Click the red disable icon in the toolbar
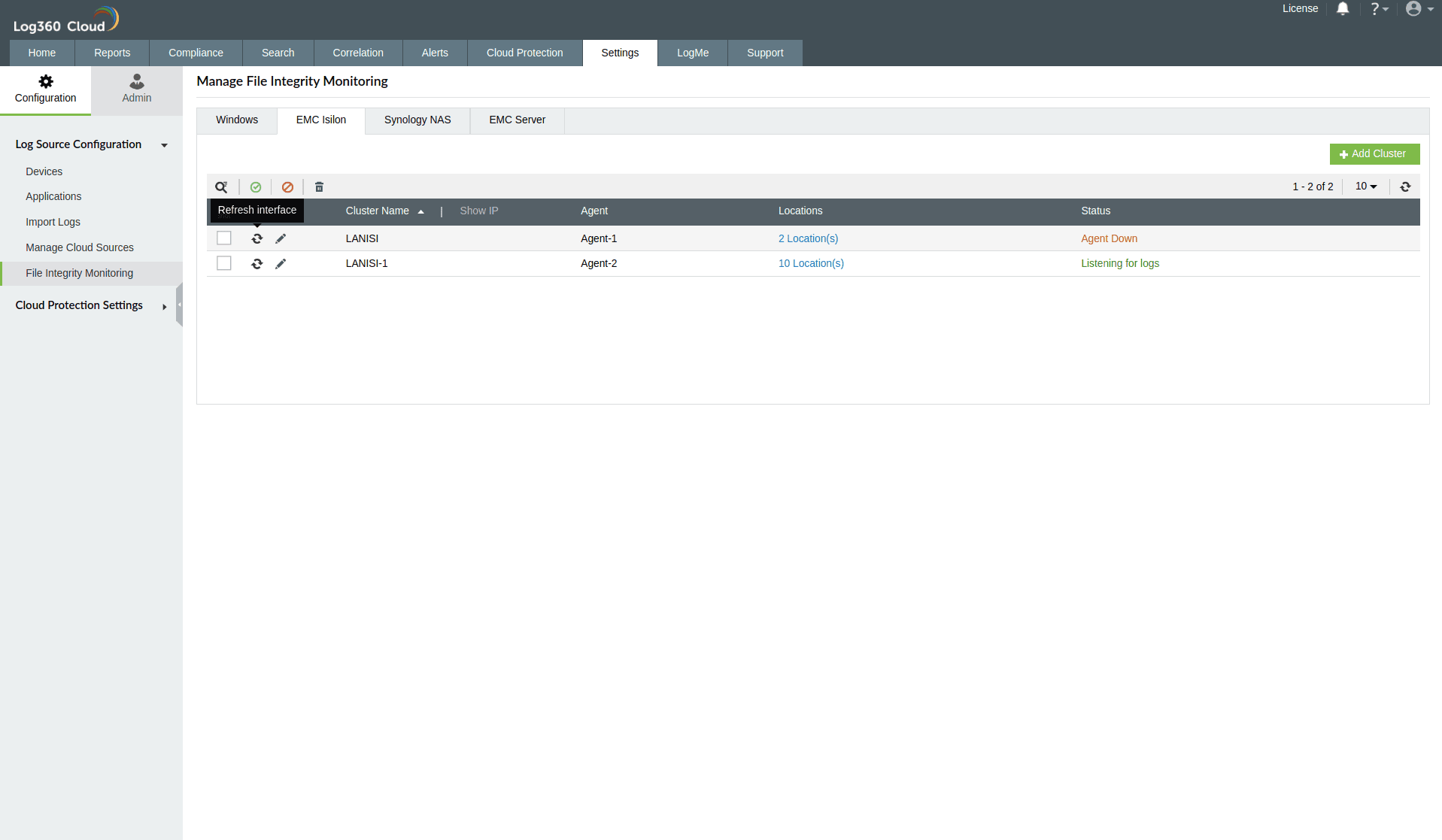The image size is (1442, 840). coord(287,186)
